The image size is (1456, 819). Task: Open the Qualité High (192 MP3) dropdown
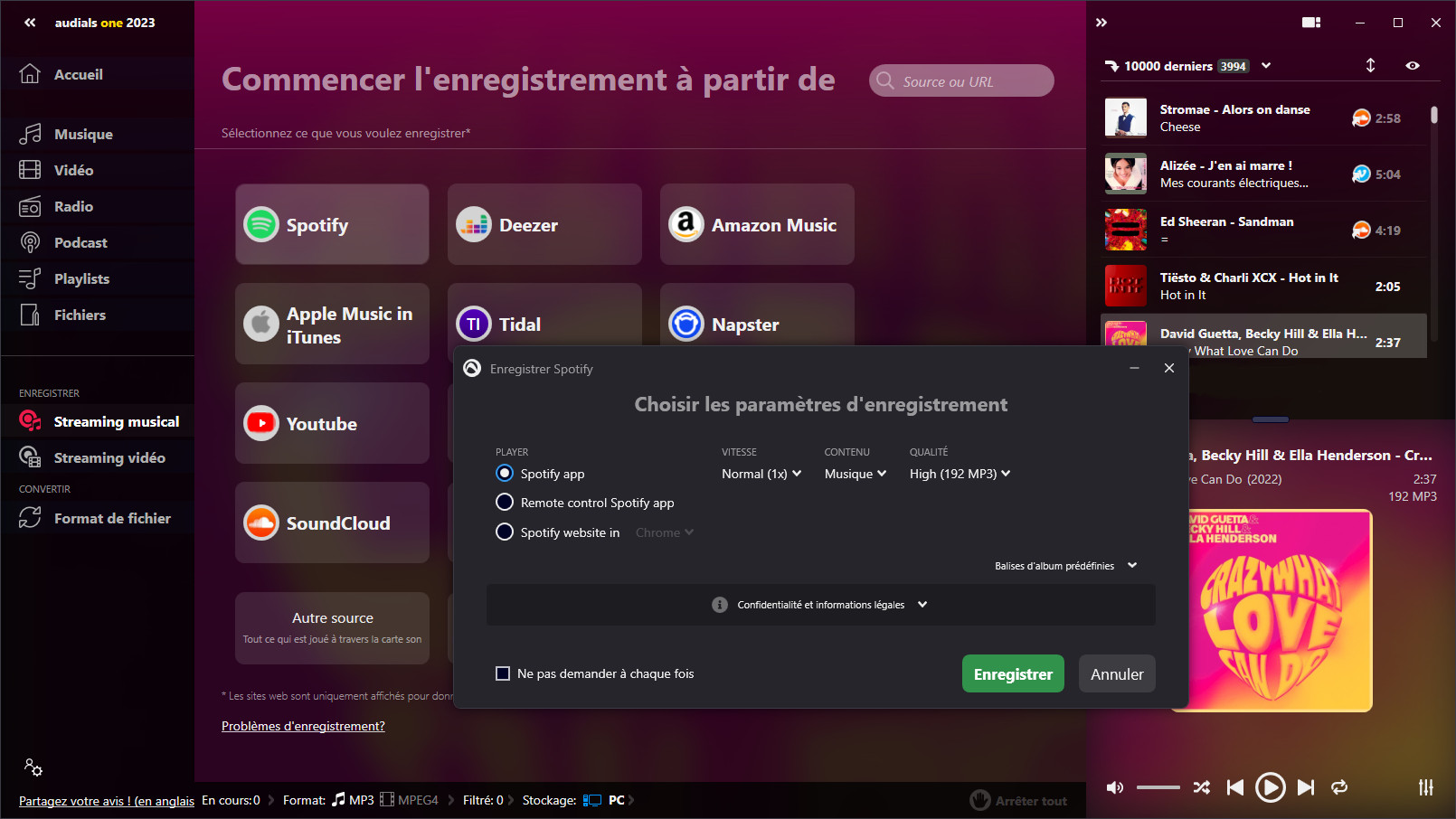tap(960, 474)
